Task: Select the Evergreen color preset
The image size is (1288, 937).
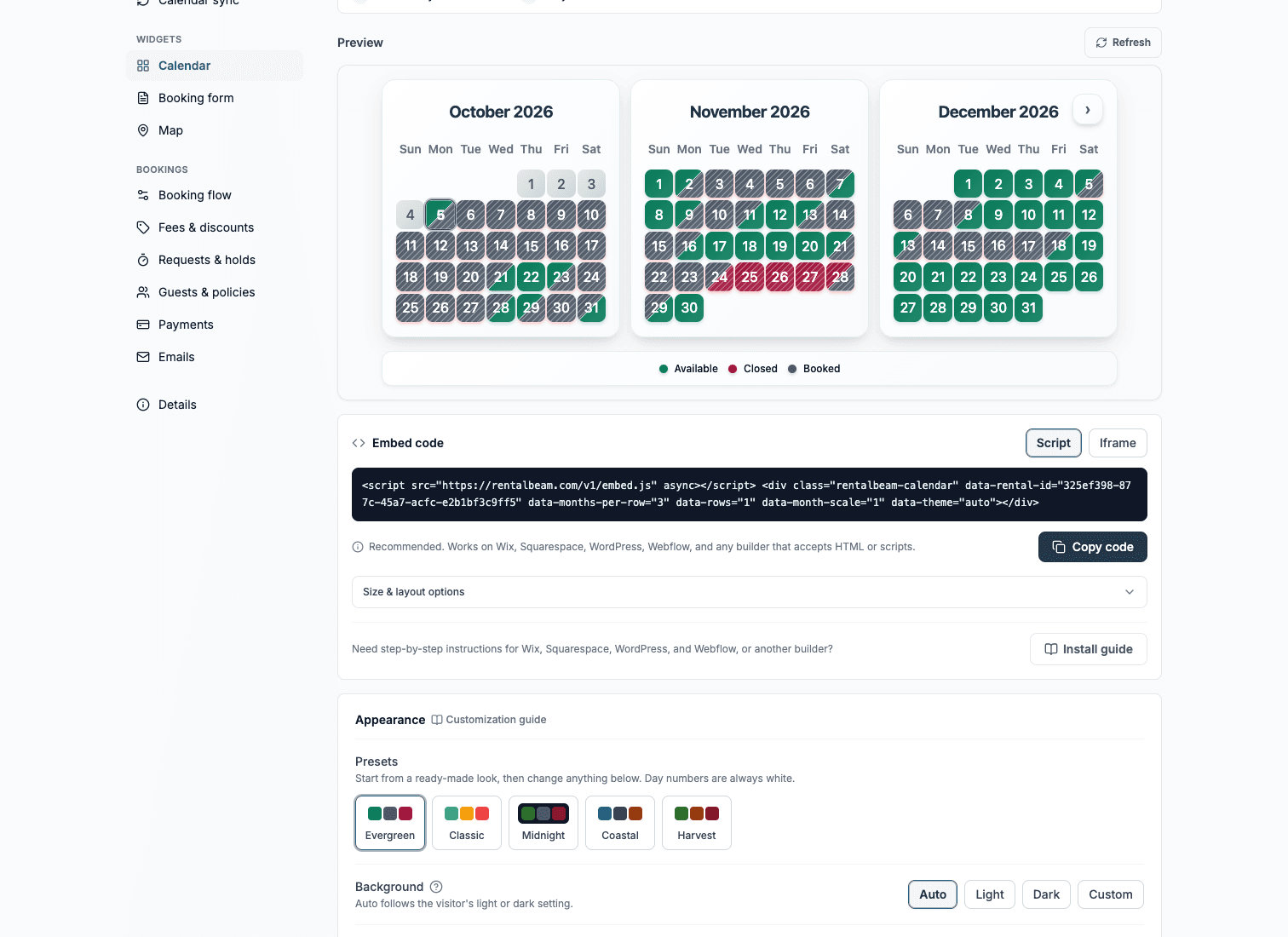Action: point(390,823)
